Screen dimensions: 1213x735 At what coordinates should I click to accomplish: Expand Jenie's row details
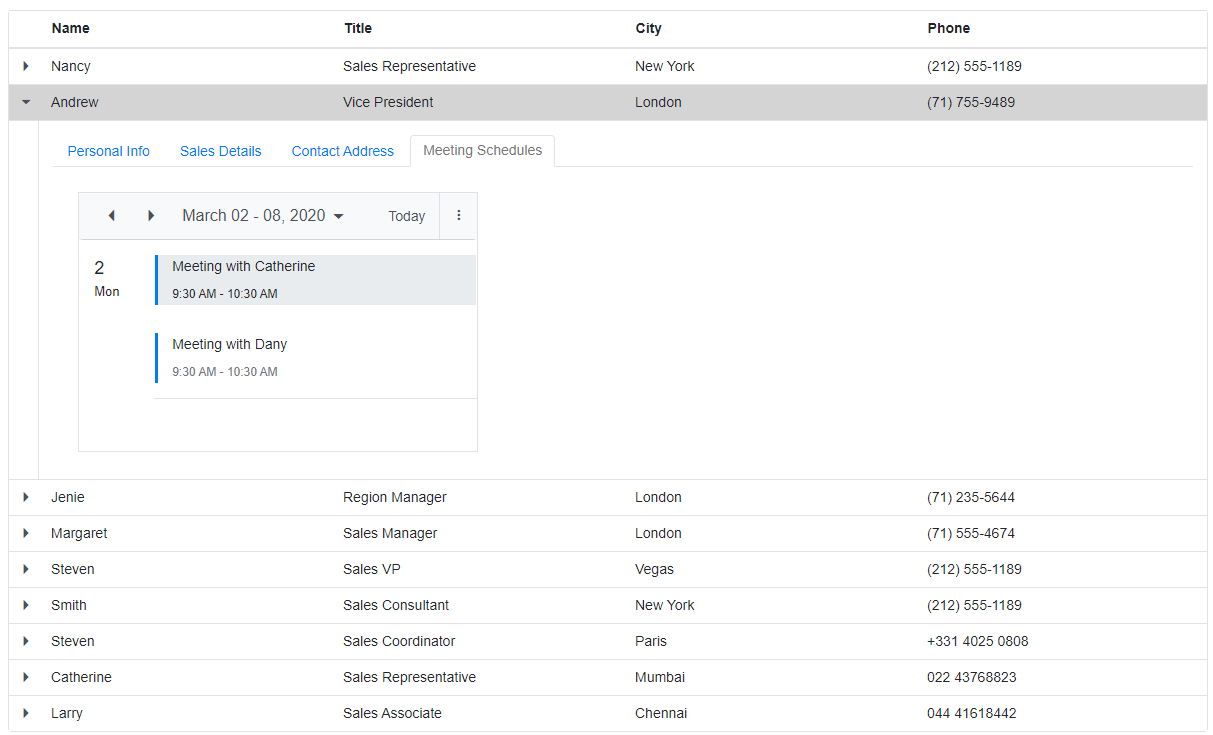click(26, 497)
